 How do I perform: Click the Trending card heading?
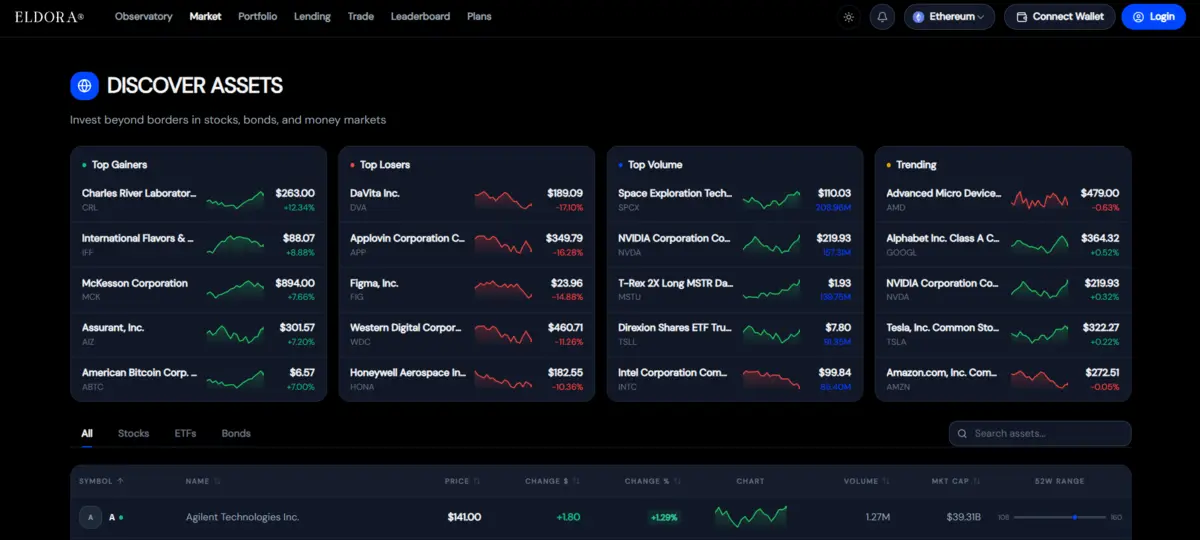click(916, 165)
